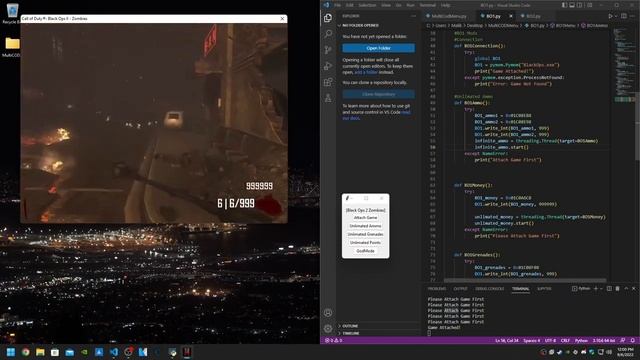Open the Extensions view icon

tap(328, 82)
